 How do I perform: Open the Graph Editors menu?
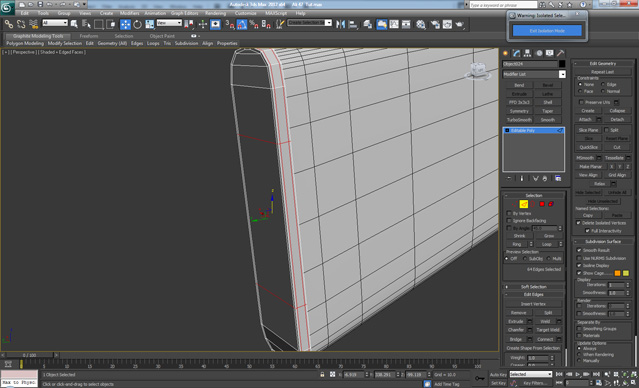coord(184,13)
